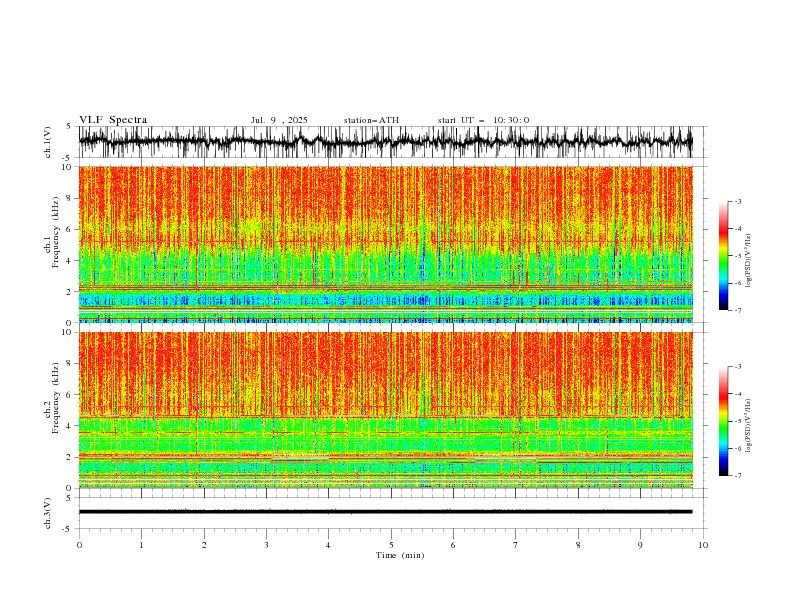This screenshot has width=792, height=612.
Task: Click tick label "0" on the Time axis
Action: pyautogui.click(x=79, y=545)
